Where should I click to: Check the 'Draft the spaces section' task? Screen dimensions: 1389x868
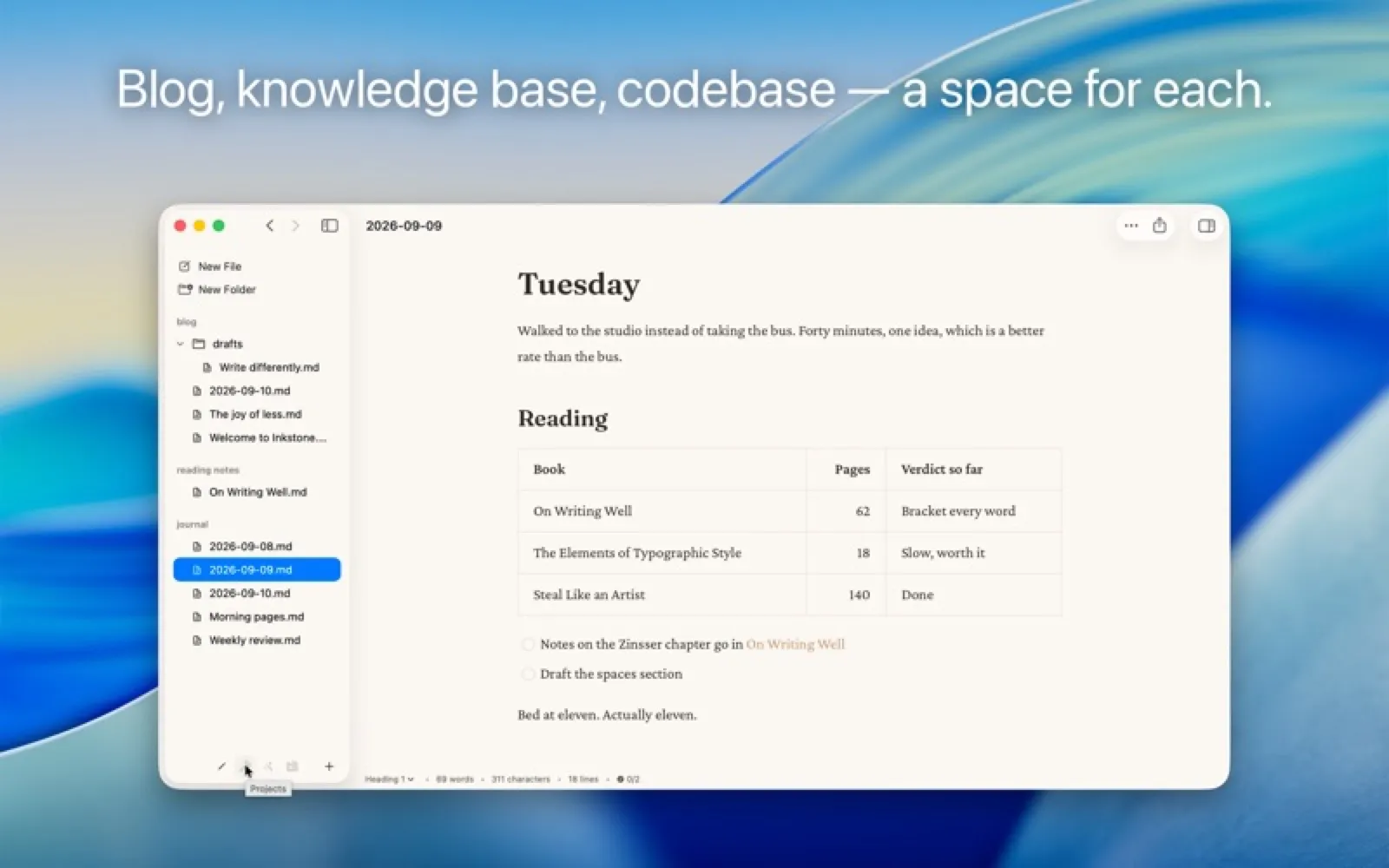527,674
